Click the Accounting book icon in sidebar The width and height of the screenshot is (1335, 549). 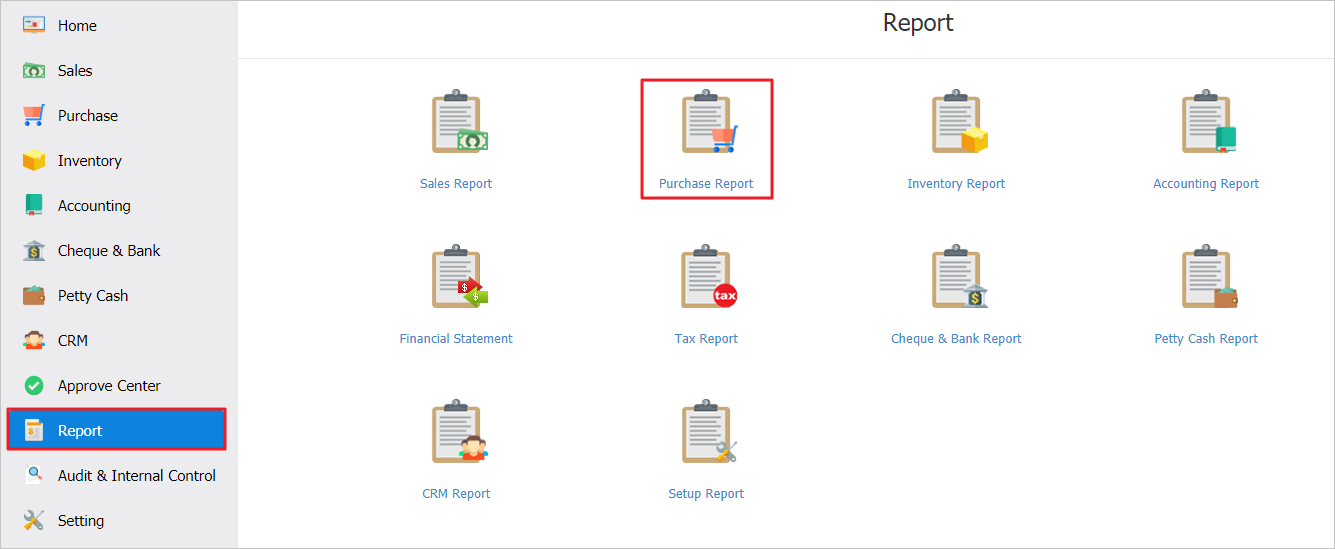(x=34, y=205)
